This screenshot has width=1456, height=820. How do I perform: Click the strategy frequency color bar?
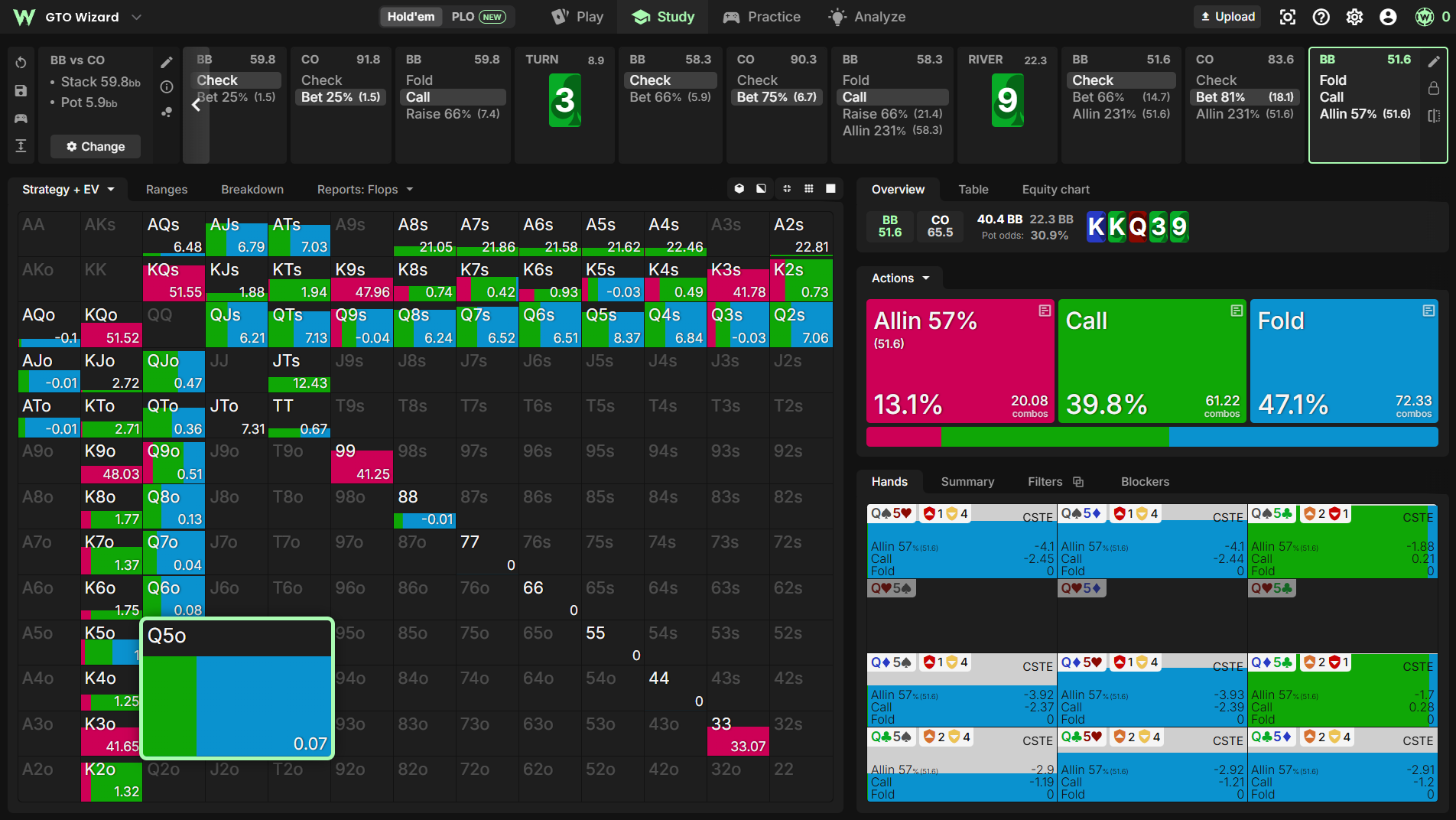click(1152, 437)
